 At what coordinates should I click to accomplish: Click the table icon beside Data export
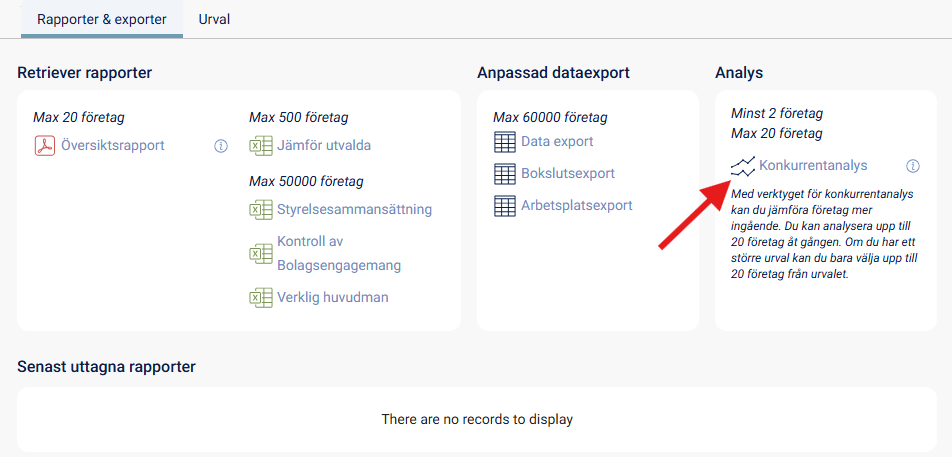(x=505, y=142)
